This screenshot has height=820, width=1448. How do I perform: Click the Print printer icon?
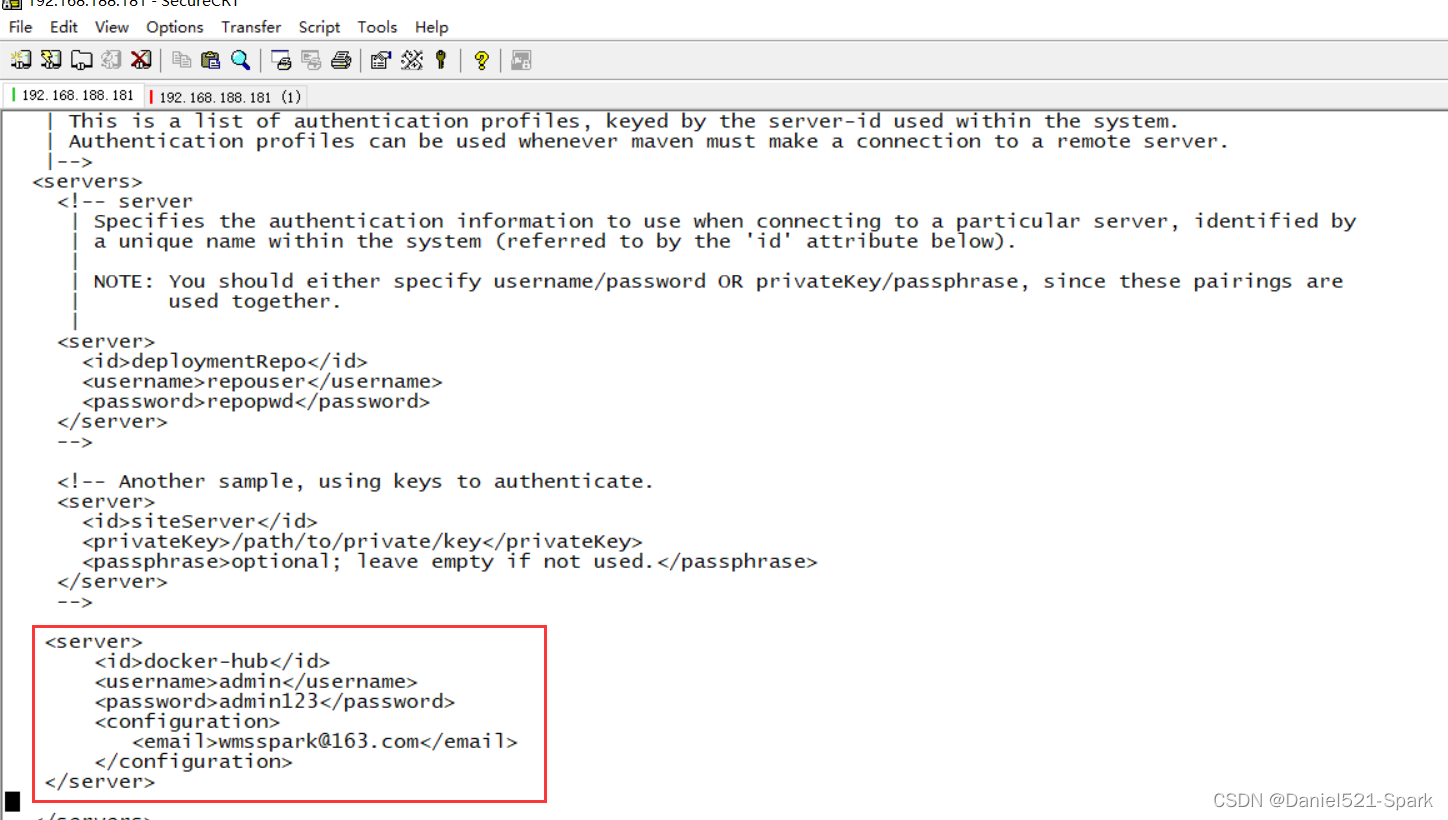pos(341,60)
